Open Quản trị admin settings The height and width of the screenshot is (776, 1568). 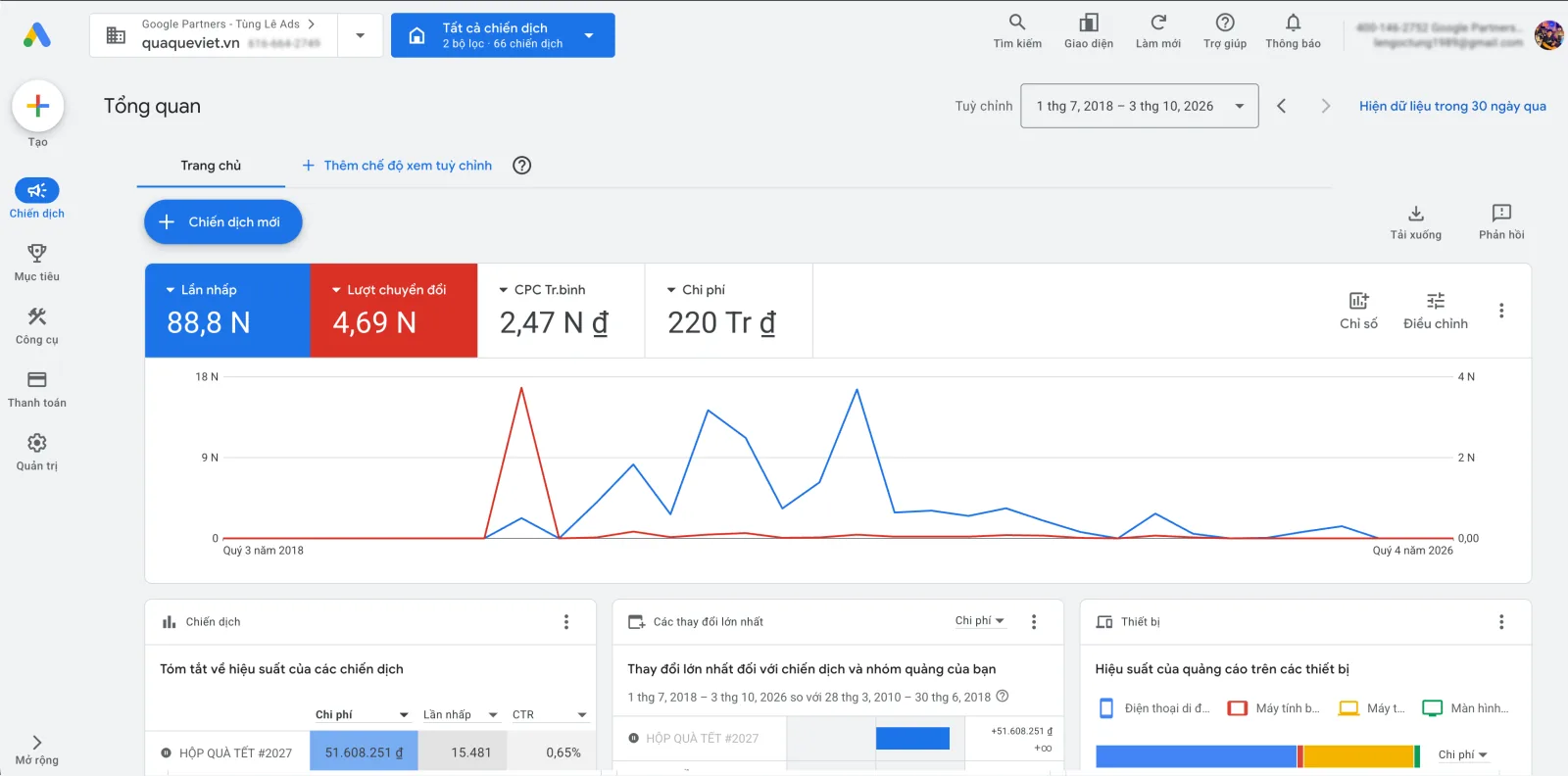click(37, 452)
